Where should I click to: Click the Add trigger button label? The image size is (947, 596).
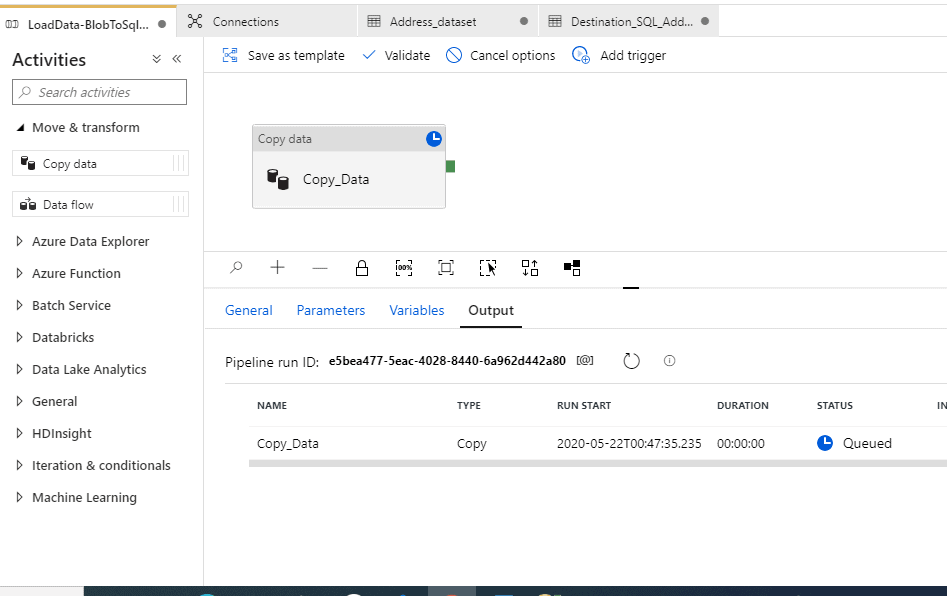pyautogui.click(x=633, y=56)
